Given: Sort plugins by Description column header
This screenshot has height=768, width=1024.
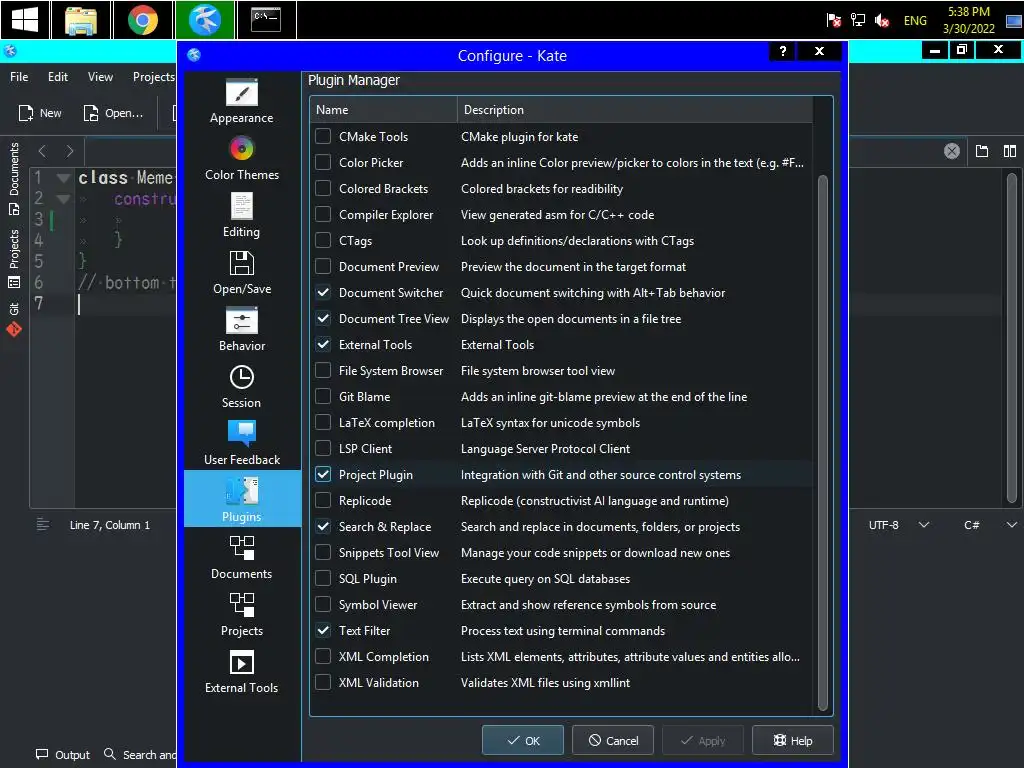Looking at the screenshot, I should point(635,110).
